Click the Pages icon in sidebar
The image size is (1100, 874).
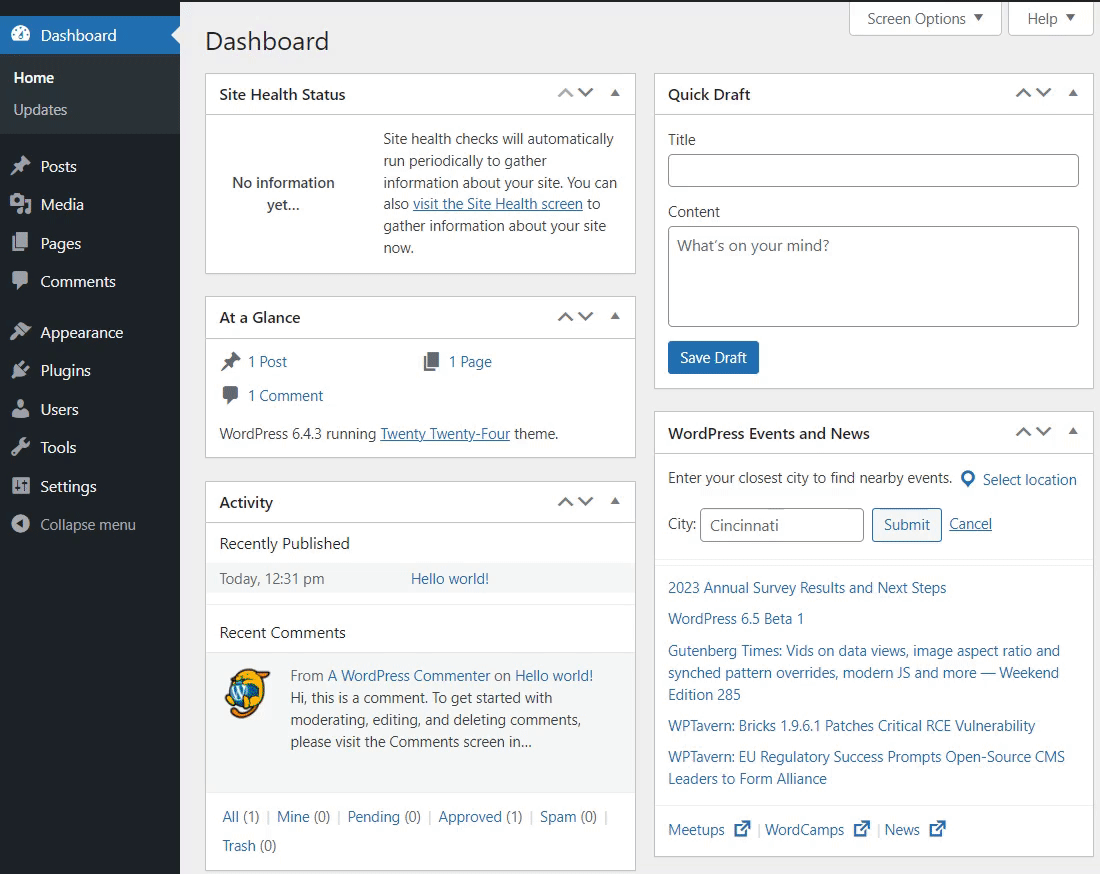click(x=21, y=243)
